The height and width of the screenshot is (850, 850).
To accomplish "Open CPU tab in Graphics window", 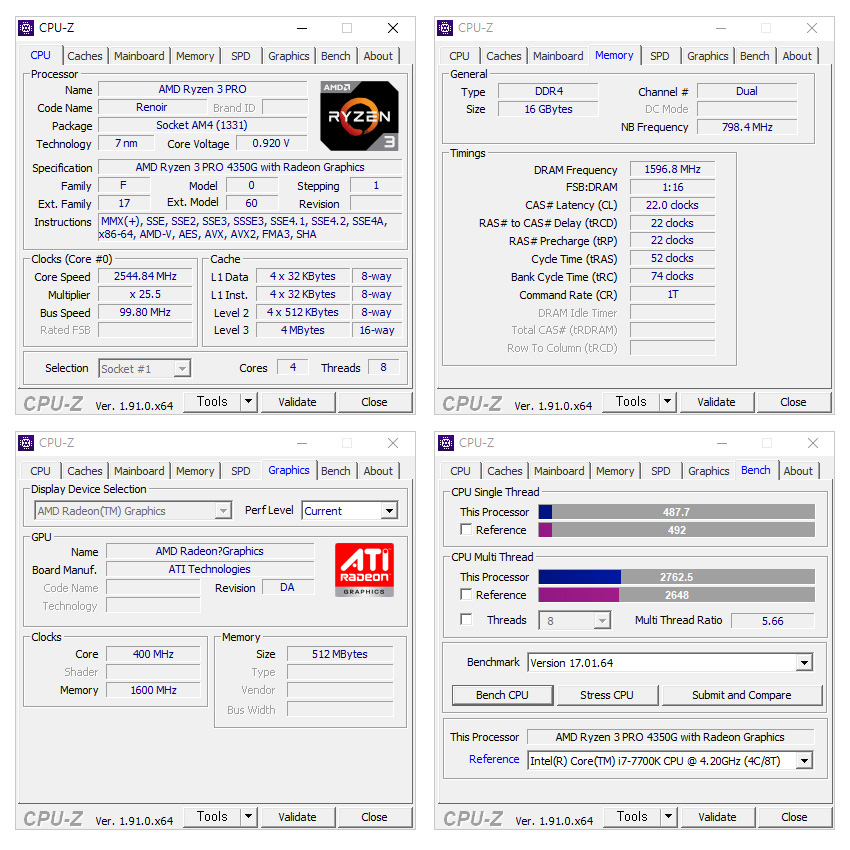I will click(x=40, y=471).
